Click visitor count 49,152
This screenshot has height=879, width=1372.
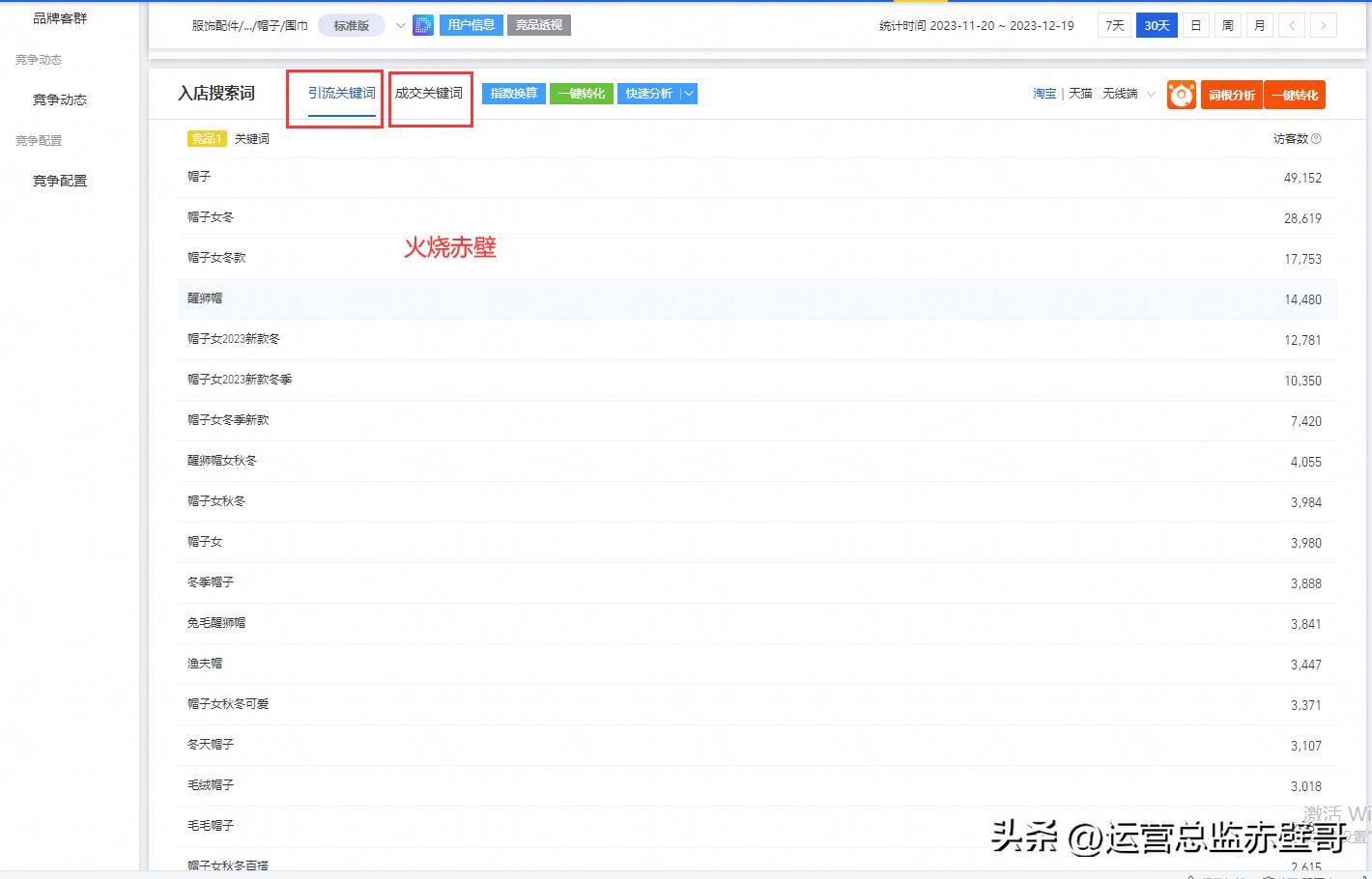tap(1302, 178)
